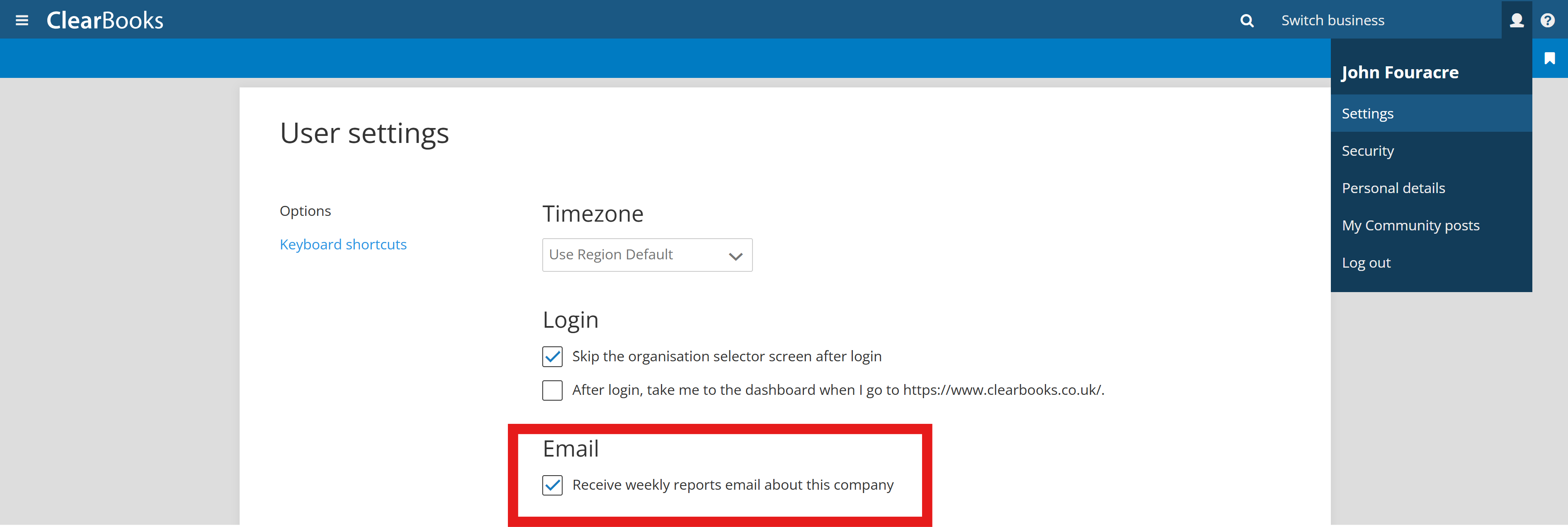
Task: Click 'Receive weekly reports email' label text
Action: [732, 485]
